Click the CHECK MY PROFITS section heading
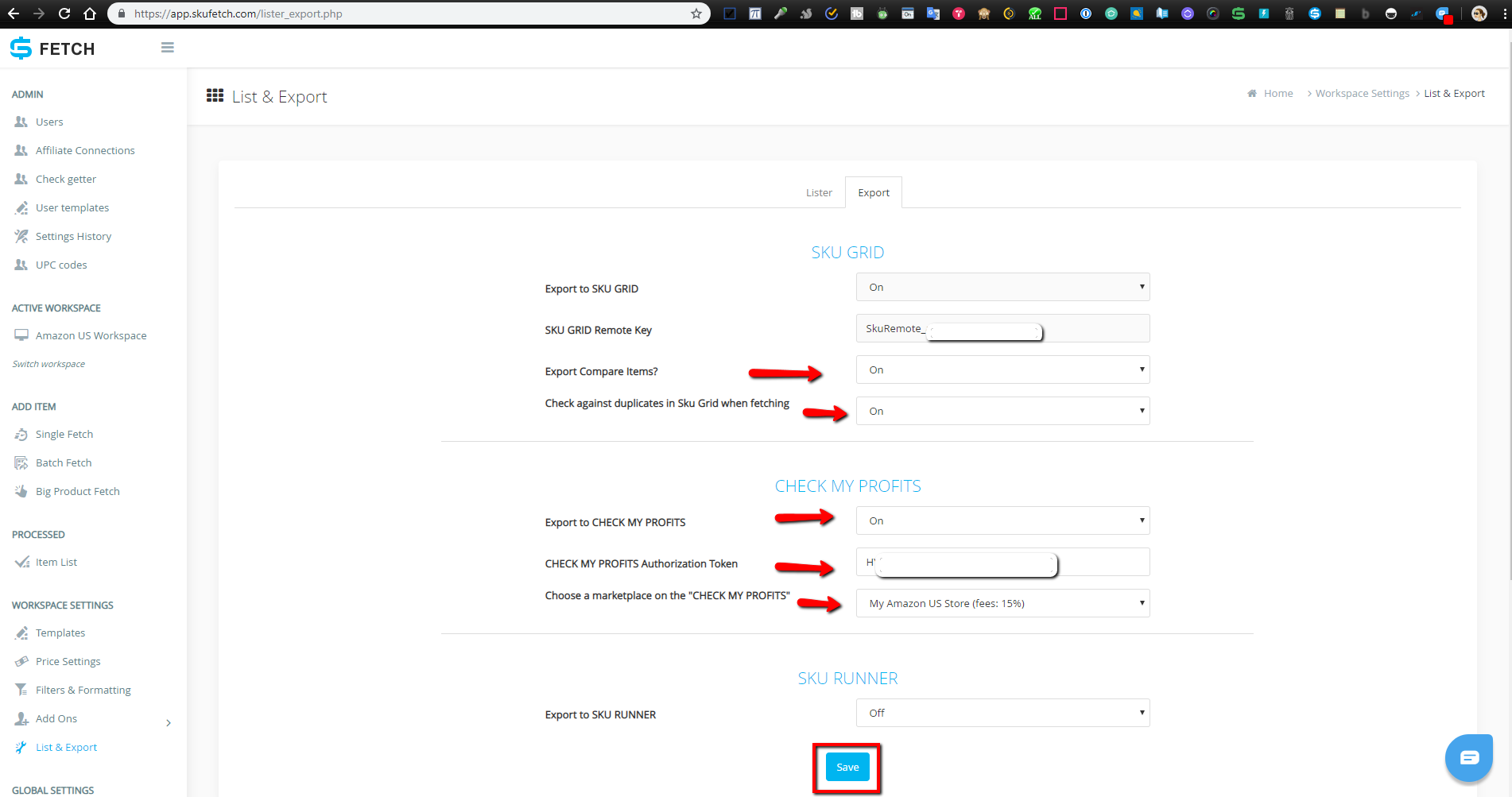 click(847, 486)
